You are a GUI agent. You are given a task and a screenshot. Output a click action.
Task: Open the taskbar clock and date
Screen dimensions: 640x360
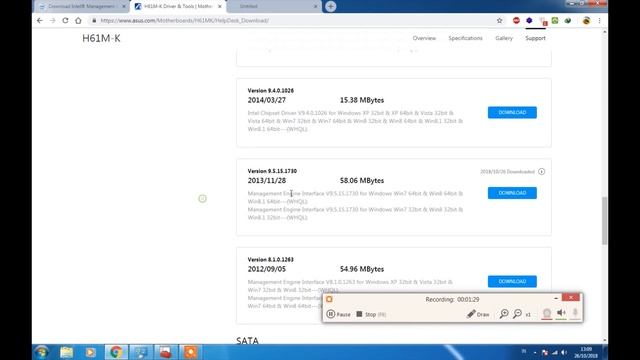pyautogui.click(x=586, y=352)
